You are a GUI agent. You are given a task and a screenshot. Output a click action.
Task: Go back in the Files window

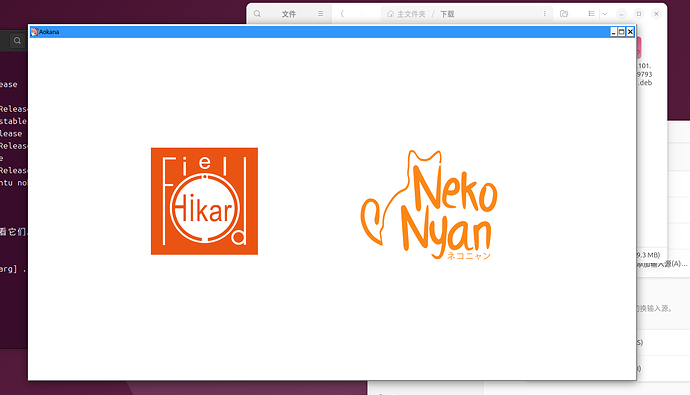[x=342, y=14]
